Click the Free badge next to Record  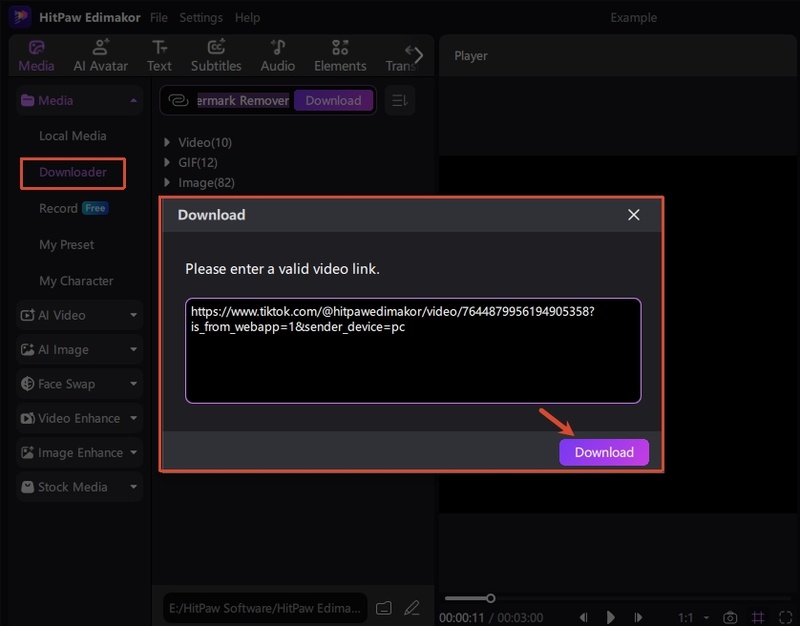point(95,208)
